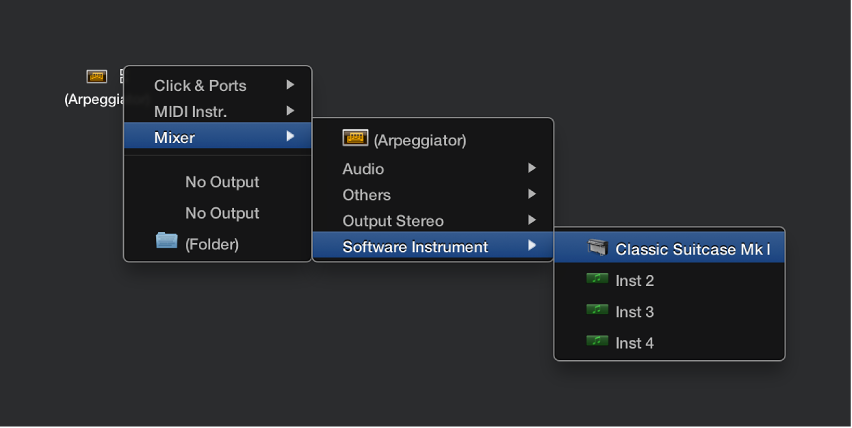Screen dimensions: 852x428
Task: Open the Click & Ports submenu
Action: 218,85
